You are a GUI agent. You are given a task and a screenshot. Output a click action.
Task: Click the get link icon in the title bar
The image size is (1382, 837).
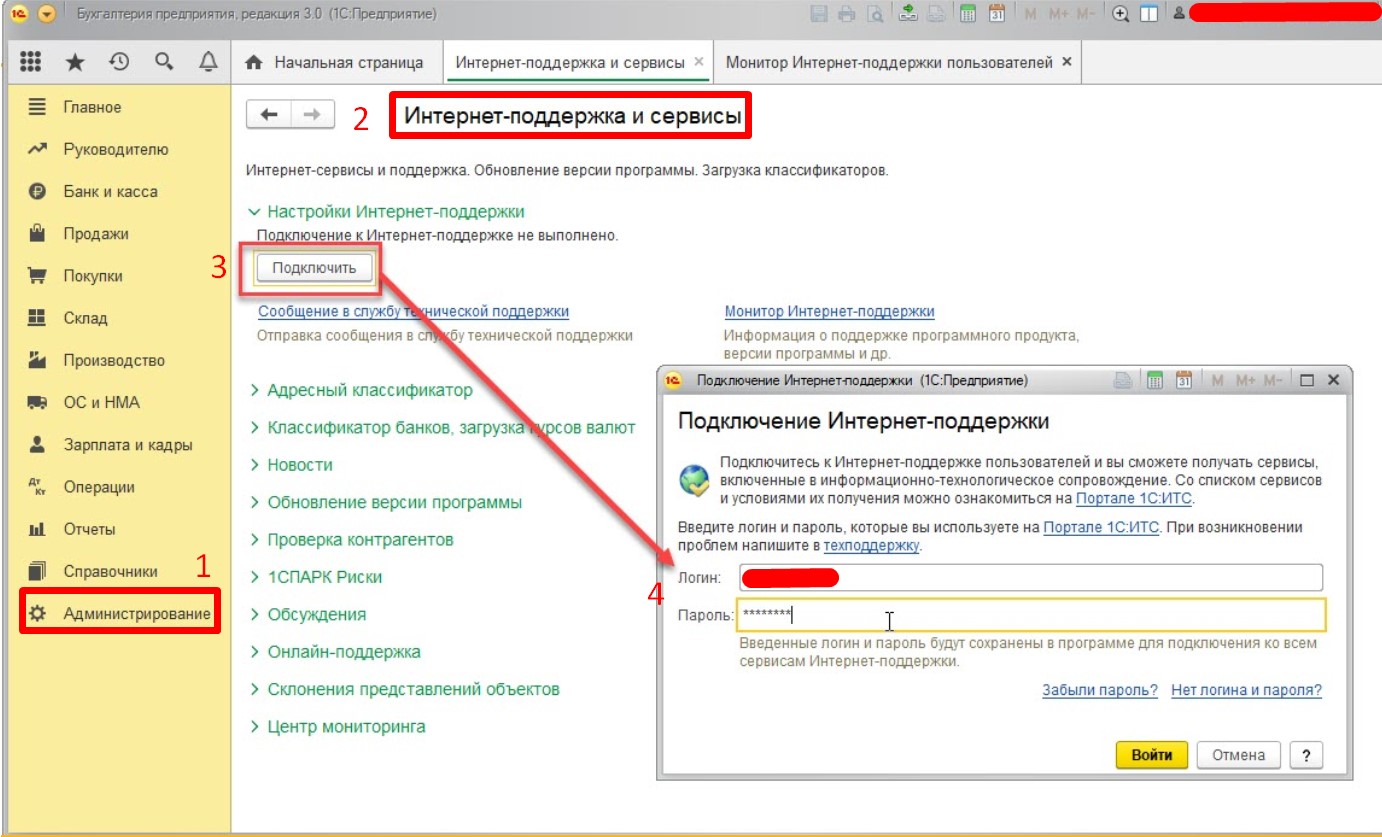pyautogui.click(x=908, y=14)
